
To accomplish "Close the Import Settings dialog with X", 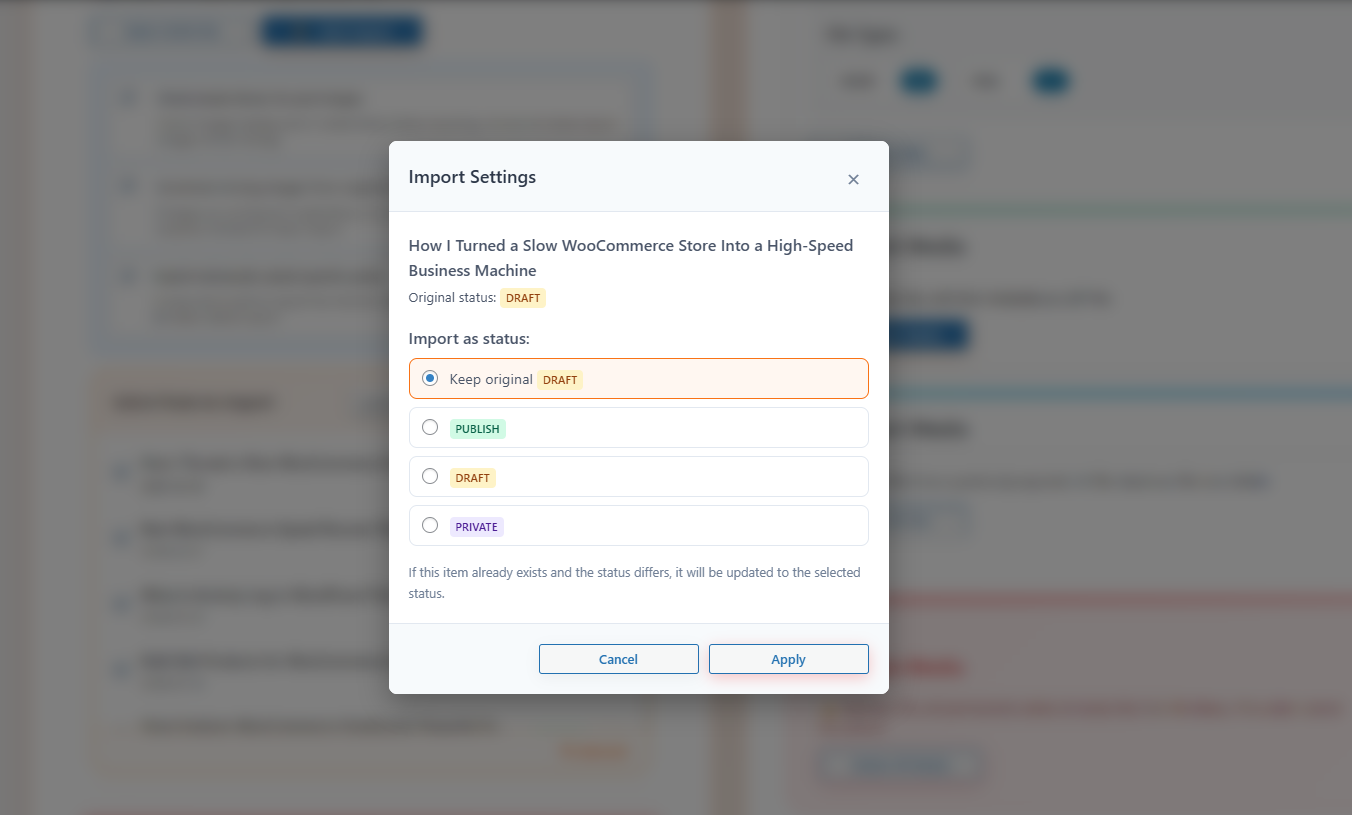I will click(x=853, y=180).
